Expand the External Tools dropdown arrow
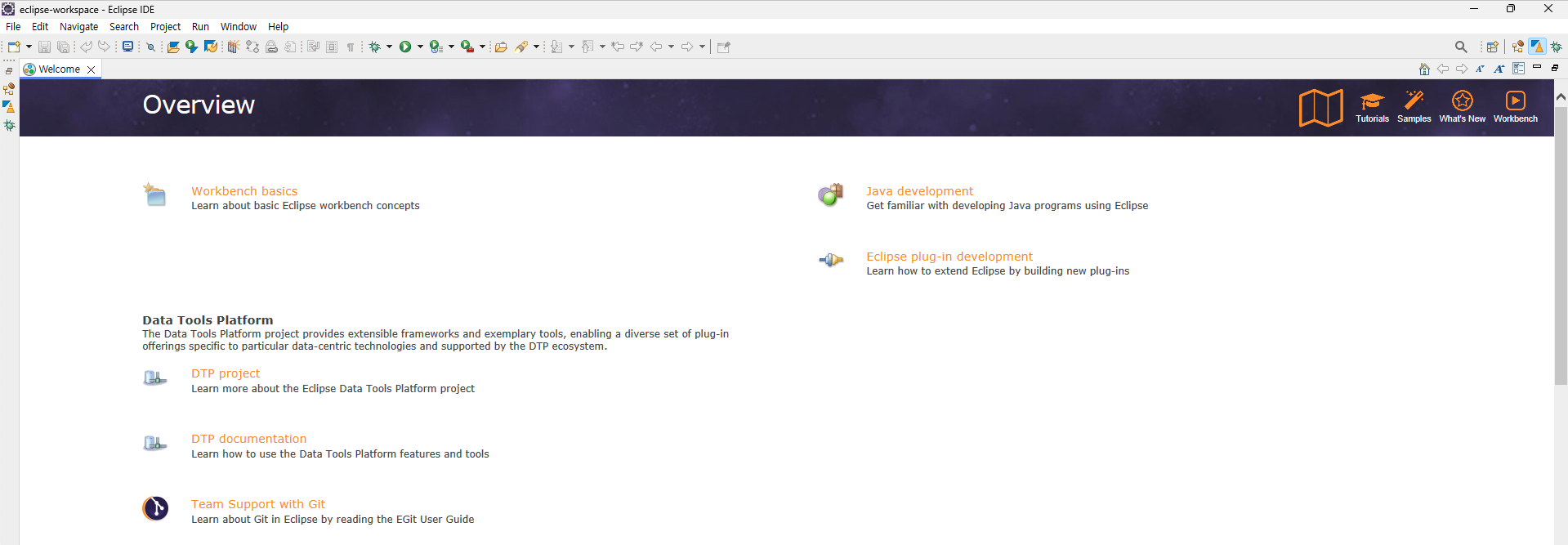 pyautogui.click(x=482, y=47)
